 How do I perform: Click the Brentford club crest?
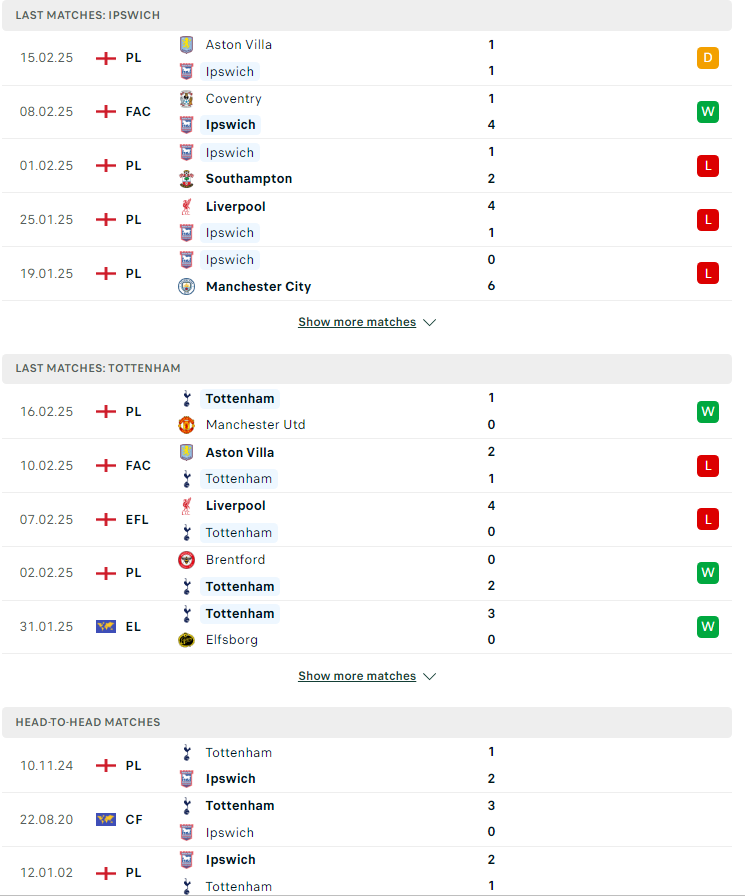[186, 560]
